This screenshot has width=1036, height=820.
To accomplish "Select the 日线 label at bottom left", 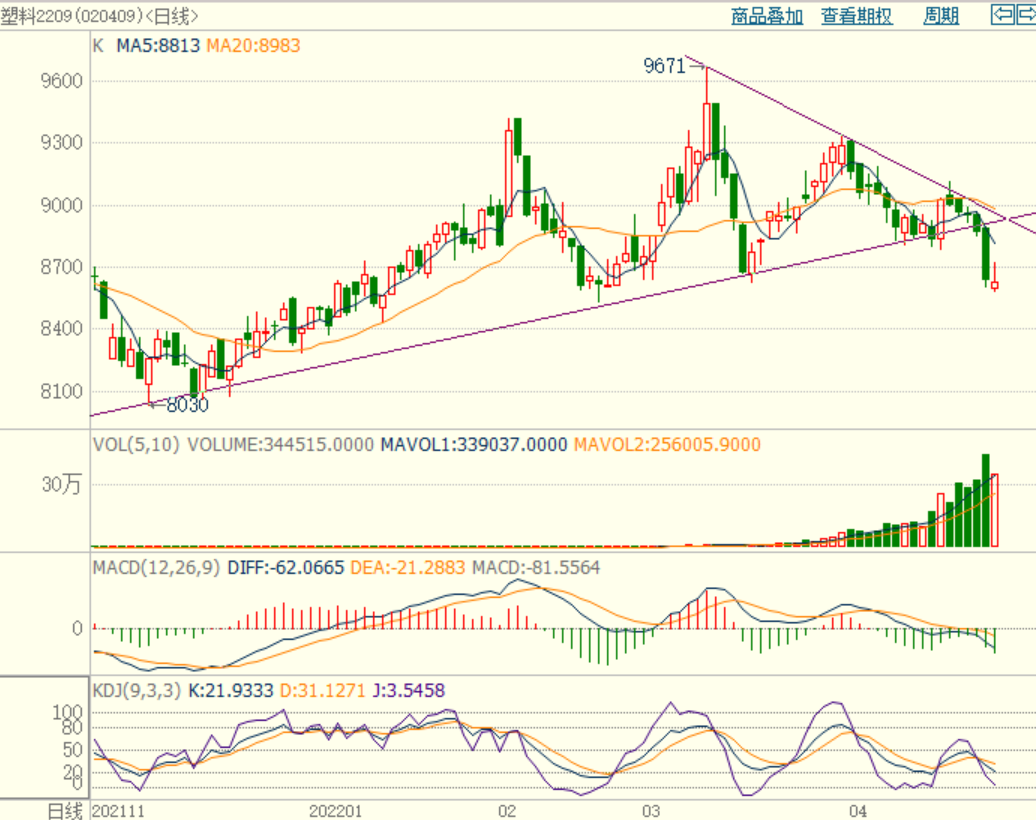I will click(x=65, y=810).
